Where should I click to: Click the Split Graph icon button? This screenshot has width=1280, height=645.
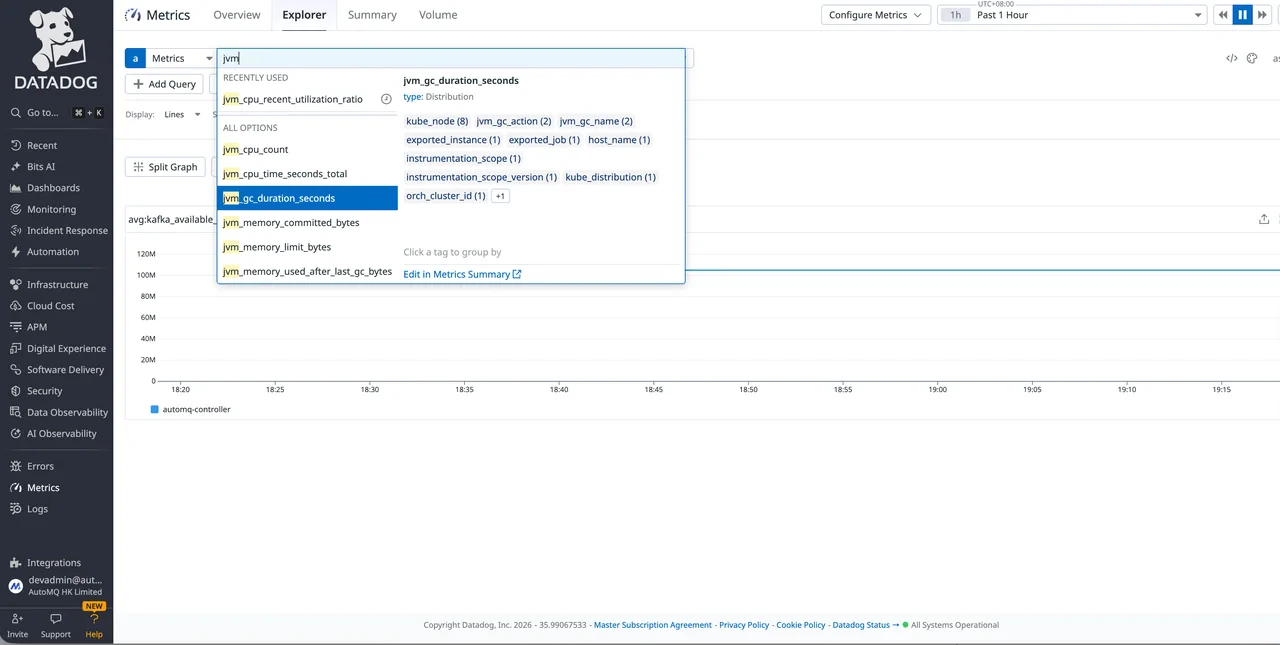click(x=165, y=166)
